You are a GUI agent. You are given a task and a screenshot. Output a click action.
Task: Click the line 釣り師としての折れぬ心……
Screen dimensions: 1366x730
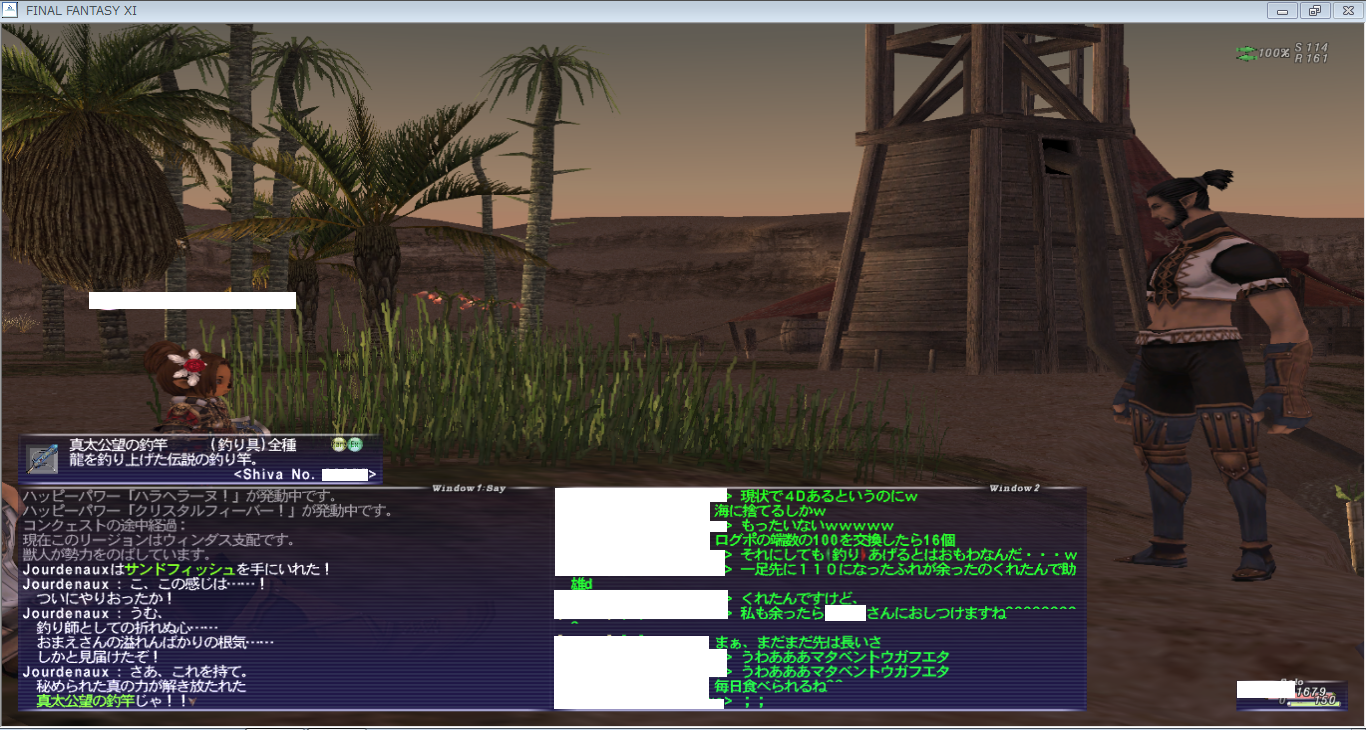coord(127,628)
